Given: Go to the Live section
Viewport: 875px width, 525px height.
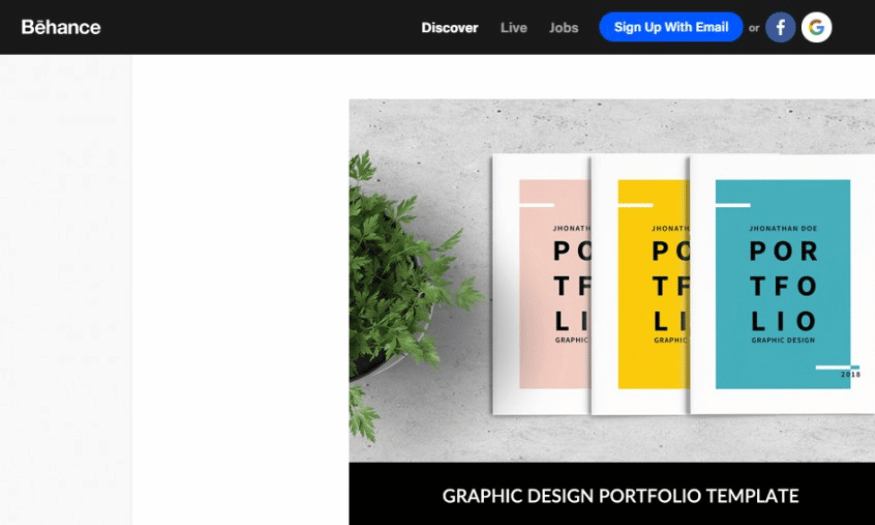Looking at the screenshot, I should (513, 27).
